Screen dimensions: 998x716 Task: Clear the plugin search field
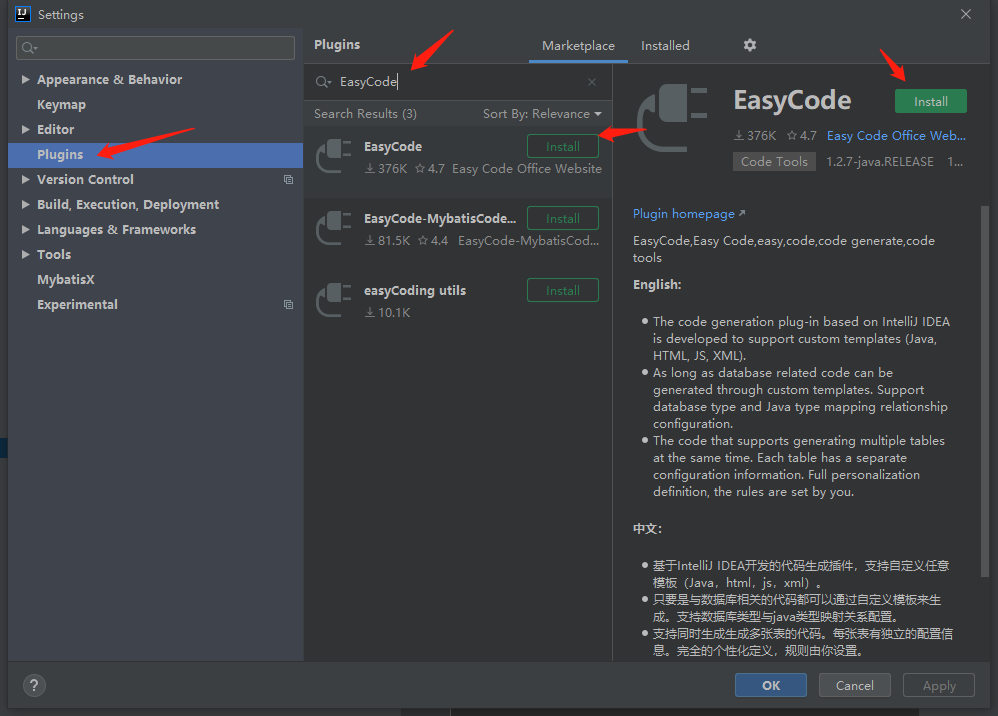click(x=592, y=82)
